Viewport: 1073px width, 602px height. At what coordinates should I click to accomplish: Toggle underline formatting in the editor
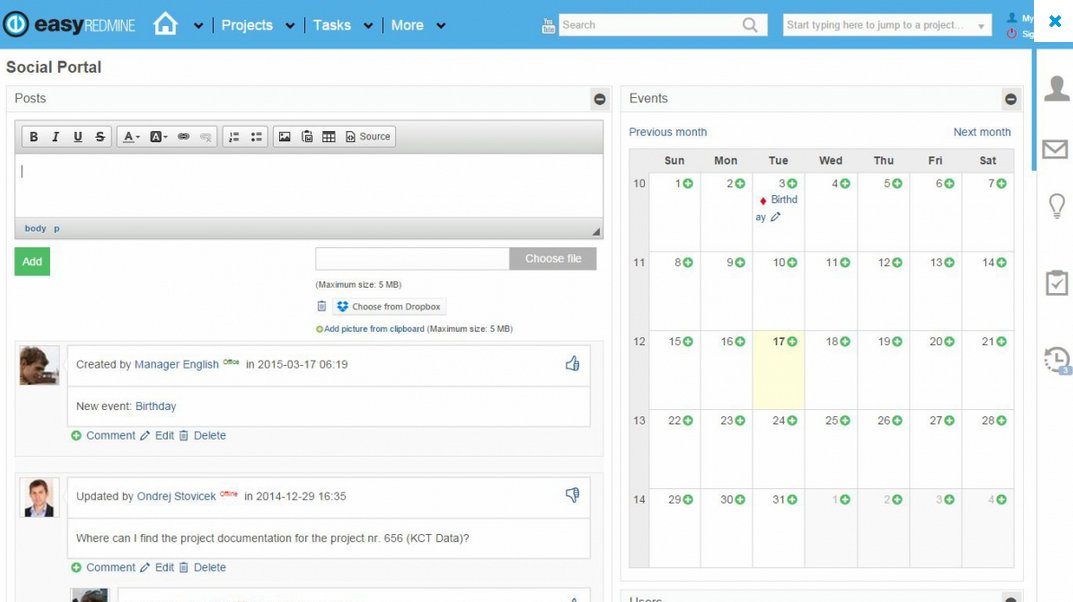click(77, 137)
